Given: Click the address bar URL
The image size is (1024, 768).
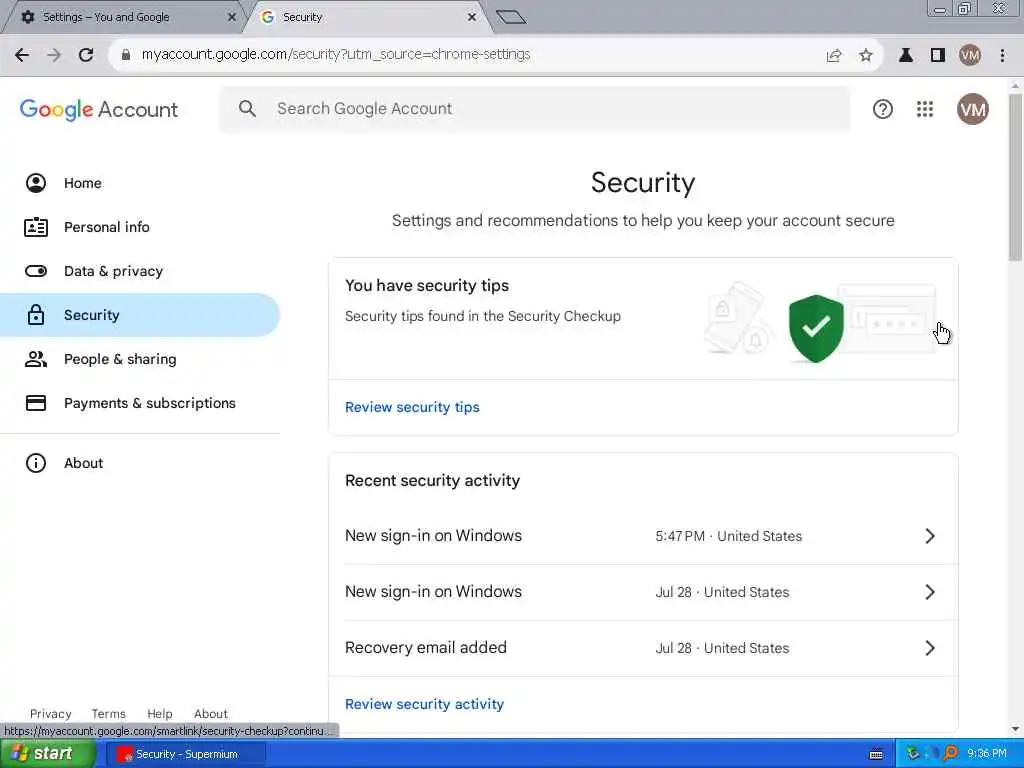Looking at the screenshot, I should [336, 55].
